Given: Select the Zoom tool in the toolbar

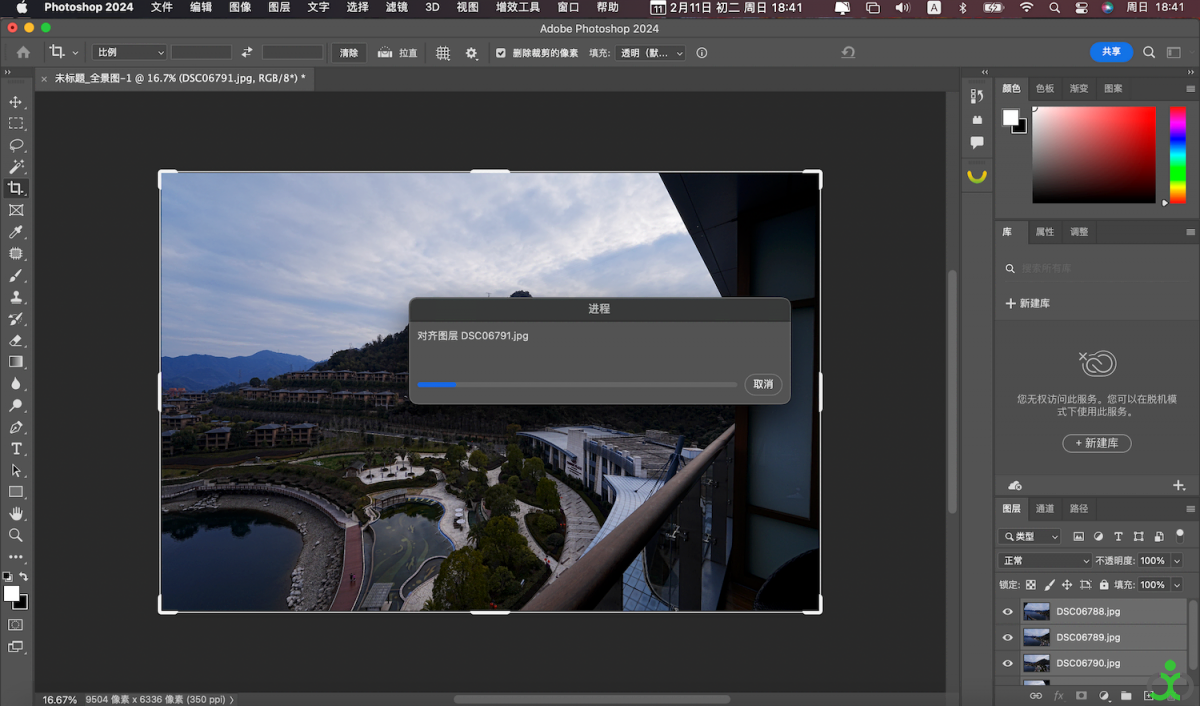Looking at the screenshot, I should pos(16,535).
